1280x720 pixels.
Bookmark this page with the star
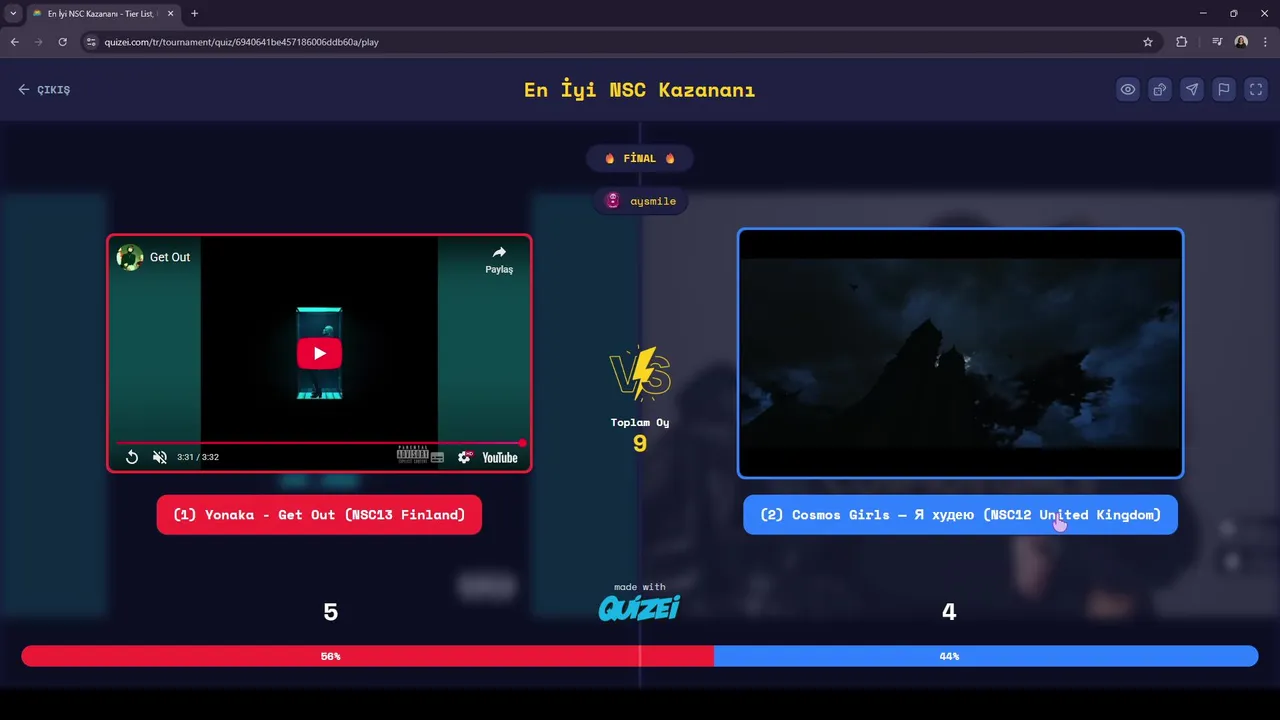[x=1148, y=42]
